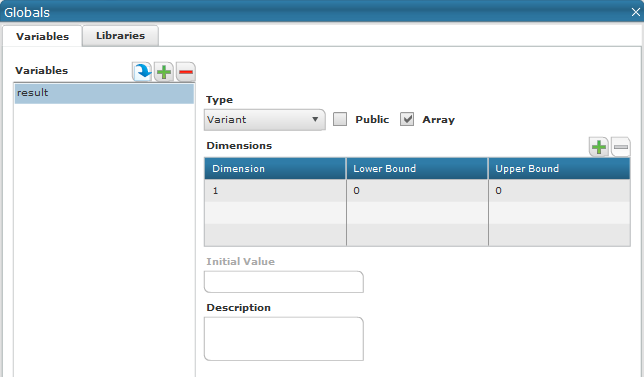Viewport: 644px width, 377px height.
Task: Click the Lower Bound column header
Action: pyautogui.click(x=417, y=168)
